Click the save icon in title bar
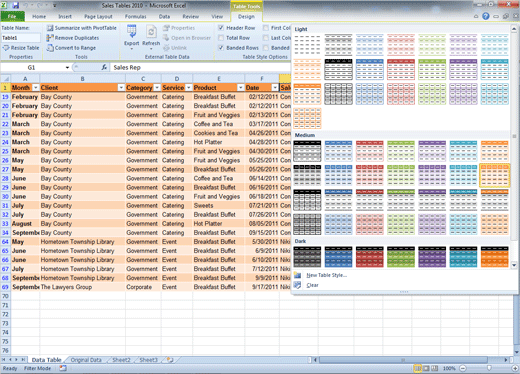This screenshot has width=520, height=374. click(15, 5)
